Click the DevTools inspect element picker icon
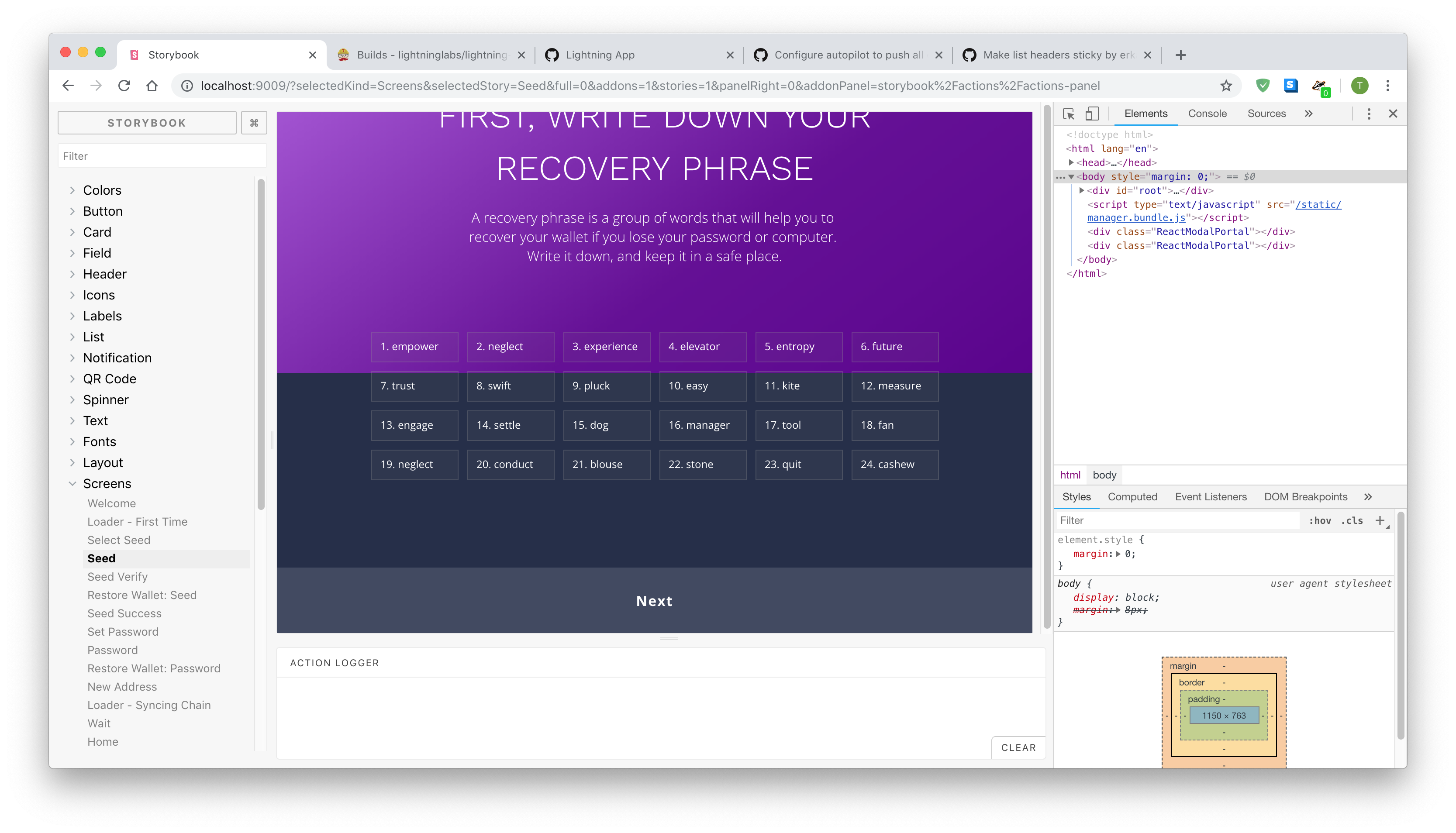The width and height of the screenshot is (1456, 833). (x=1068, y=114)
